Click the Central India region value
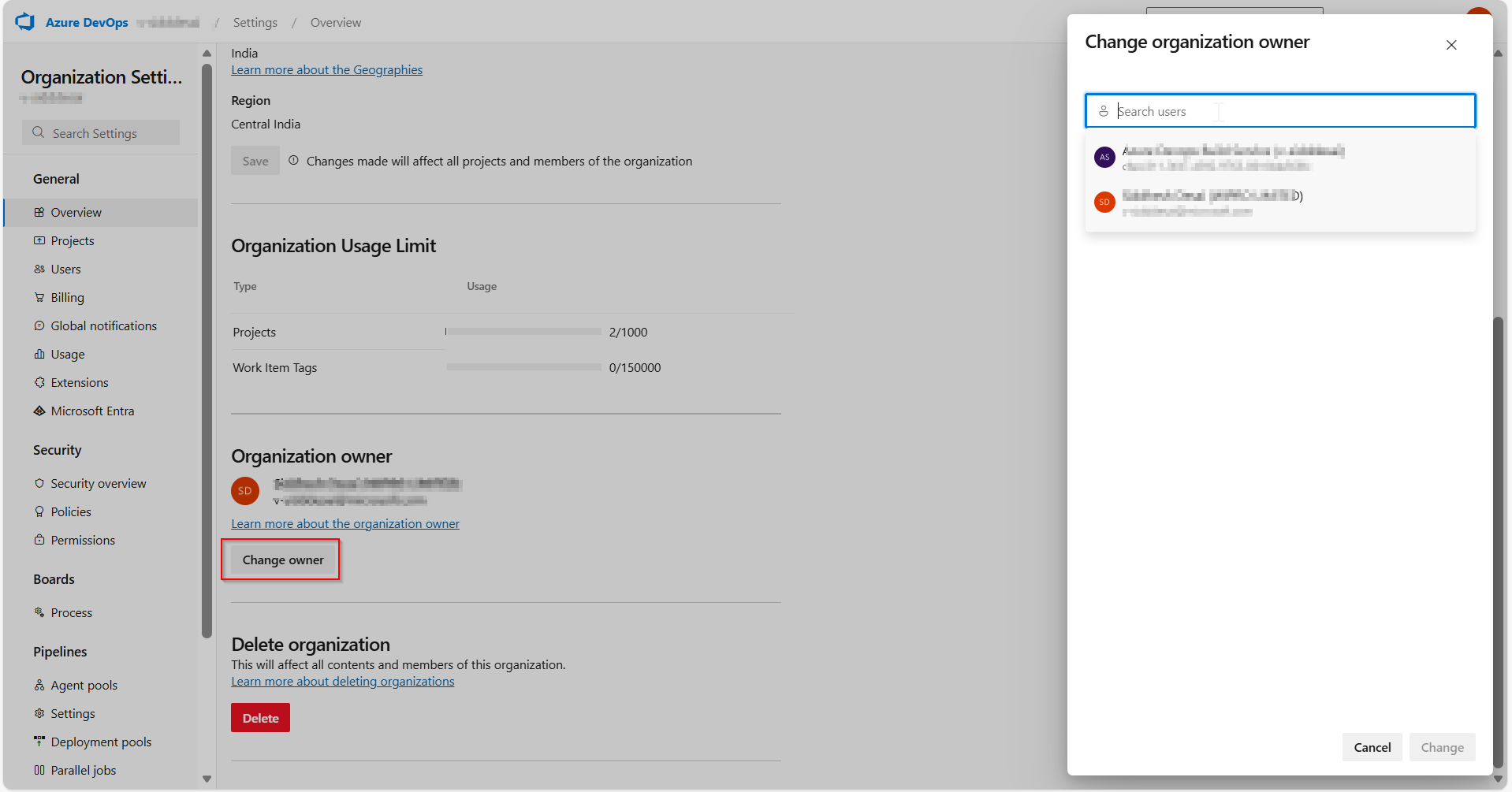The width and height of the screenshot is (1512, 792). point(266,125)
